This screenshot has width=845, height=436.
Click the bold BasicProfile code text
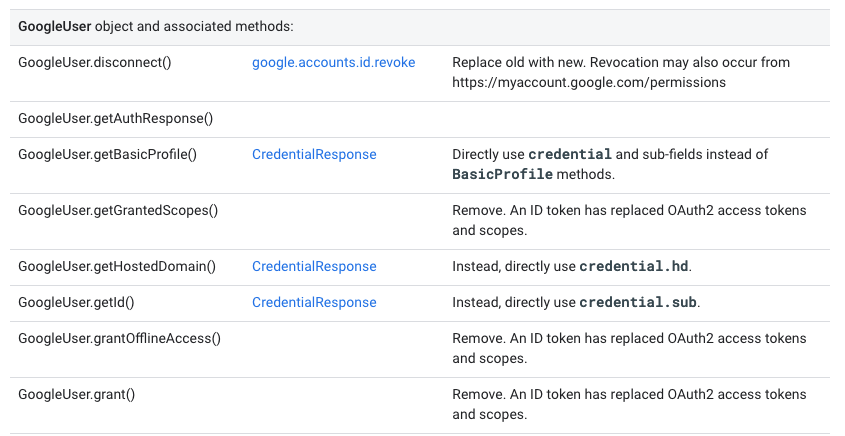[502, 174]
